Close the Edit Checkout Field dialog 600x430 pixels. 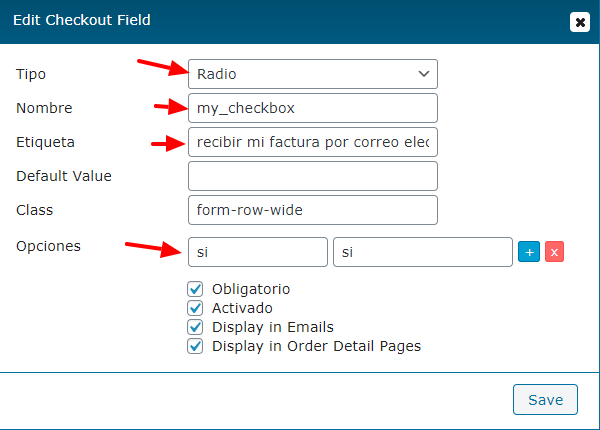[x=580, y=22]
